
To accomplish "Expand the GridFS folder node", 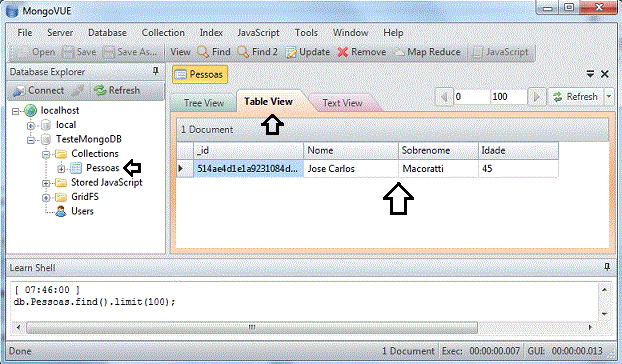I will tap(46, 197).
